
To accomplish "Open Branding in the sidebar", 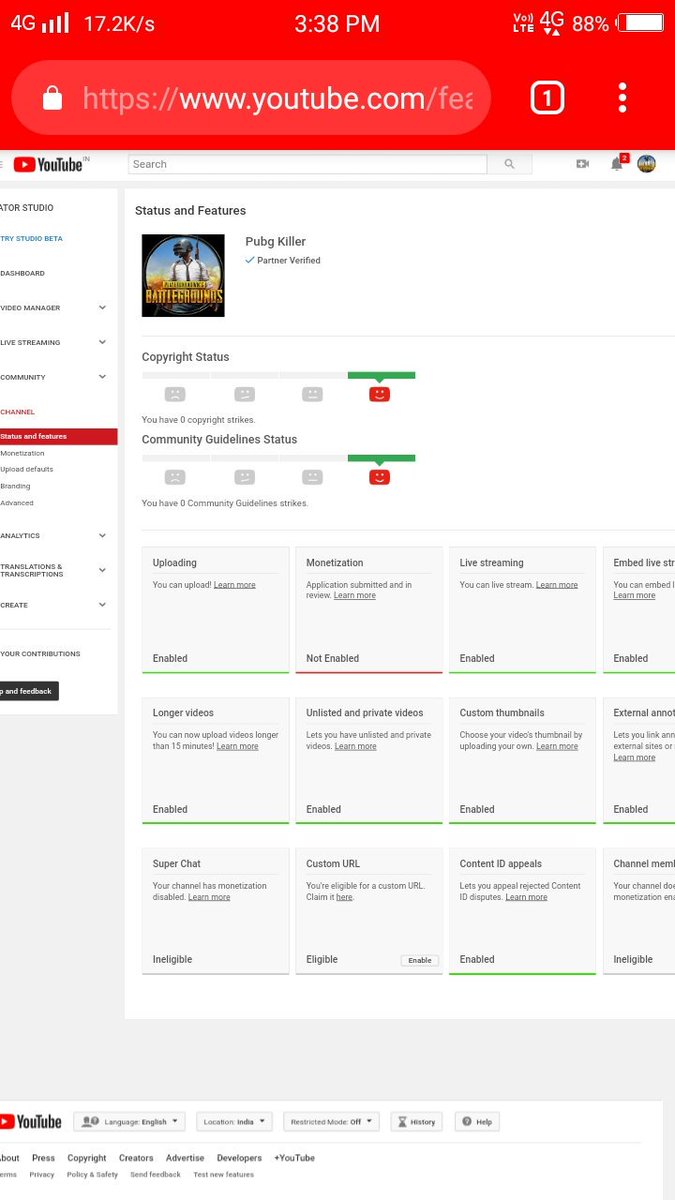I will (x=15, y=486).
